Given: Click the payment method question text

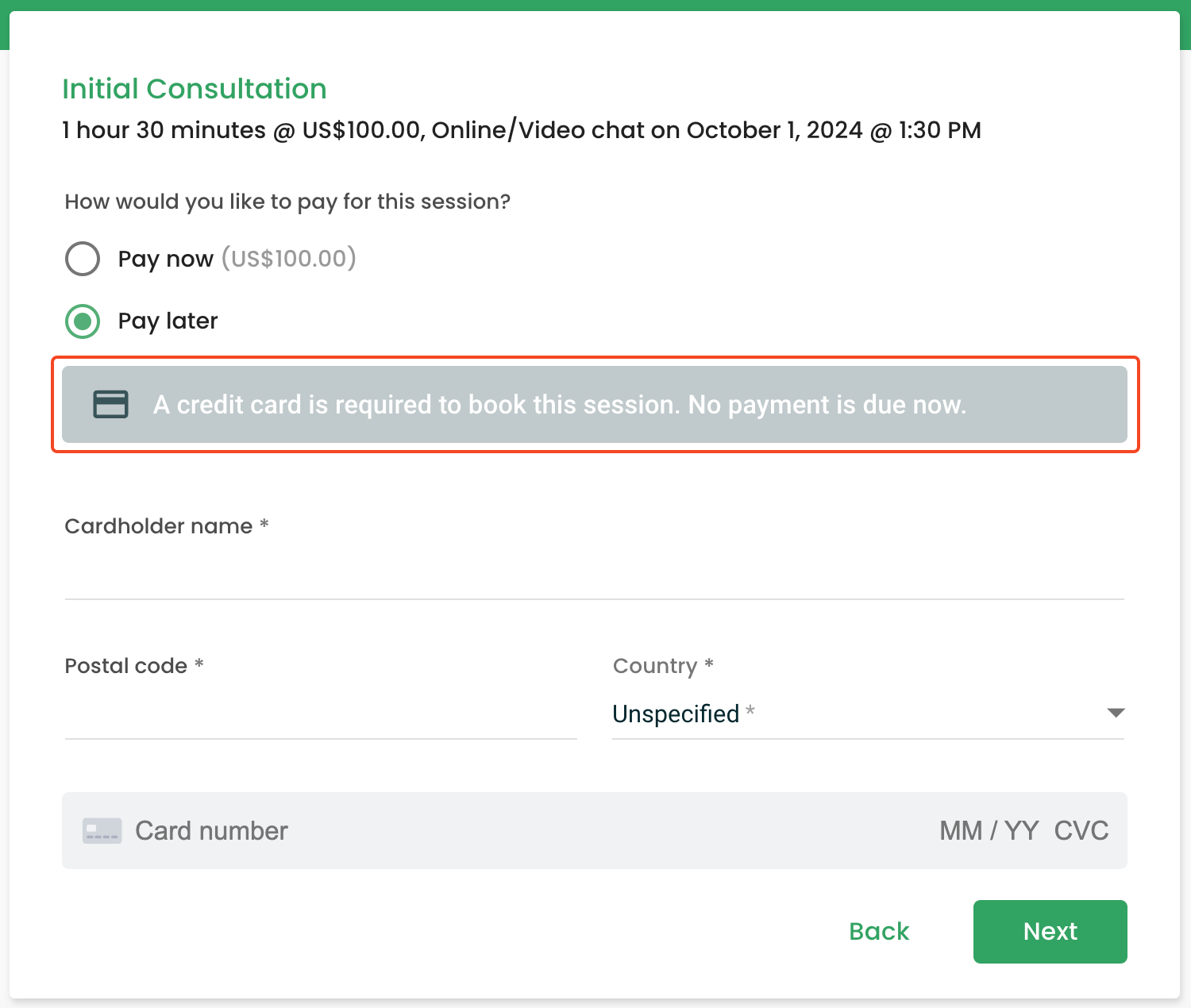Looking at the screenshot, I should tap(287, 202).
